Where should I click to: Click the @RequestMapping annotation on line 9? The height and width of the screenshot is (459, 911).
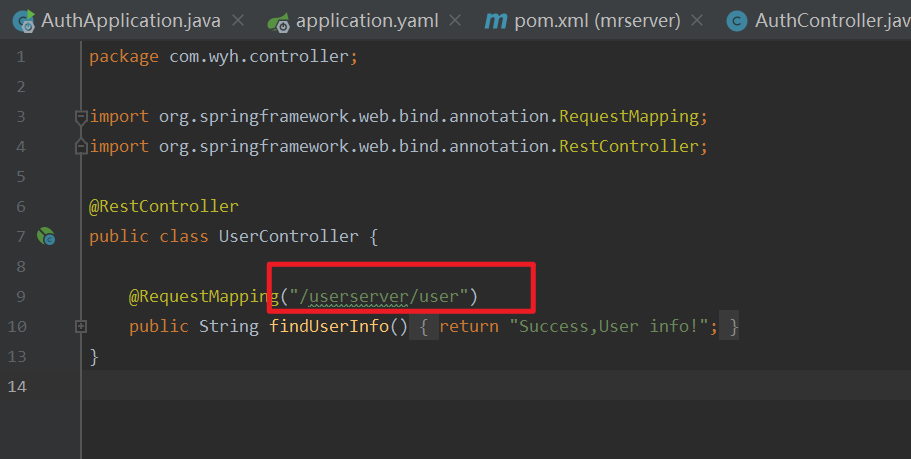204,297
